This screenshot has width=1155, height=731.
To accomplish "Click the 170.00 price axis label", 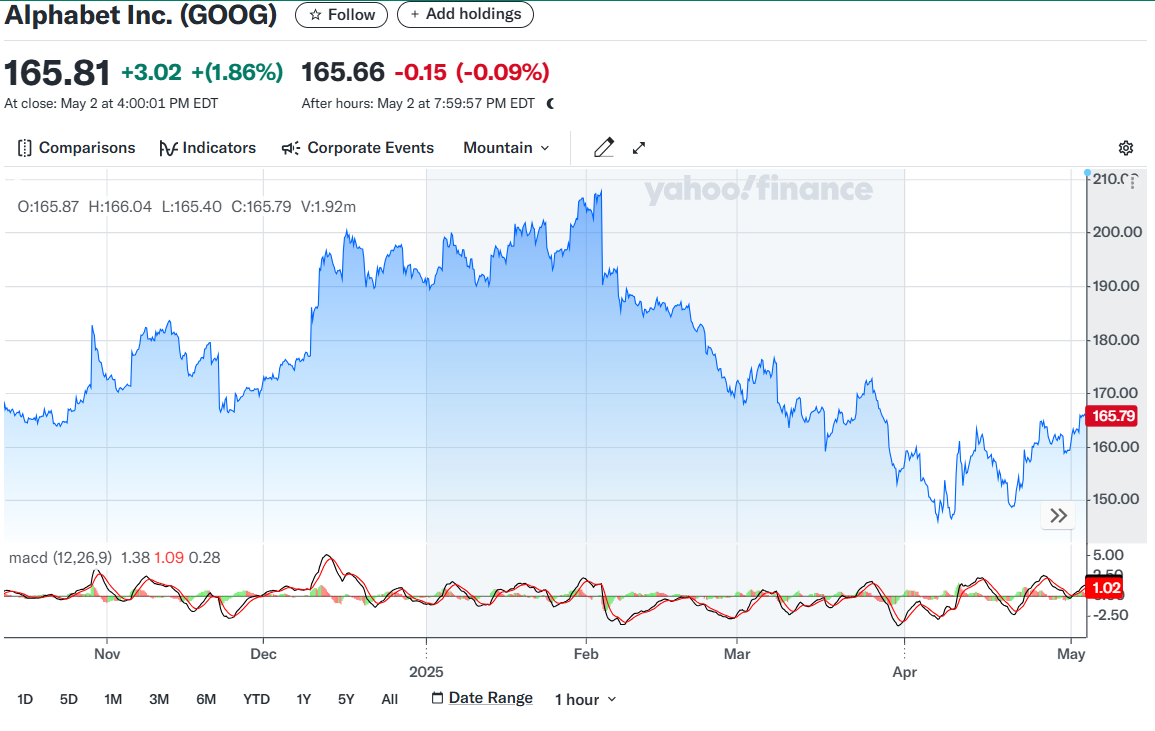I will coord(1117,393).
